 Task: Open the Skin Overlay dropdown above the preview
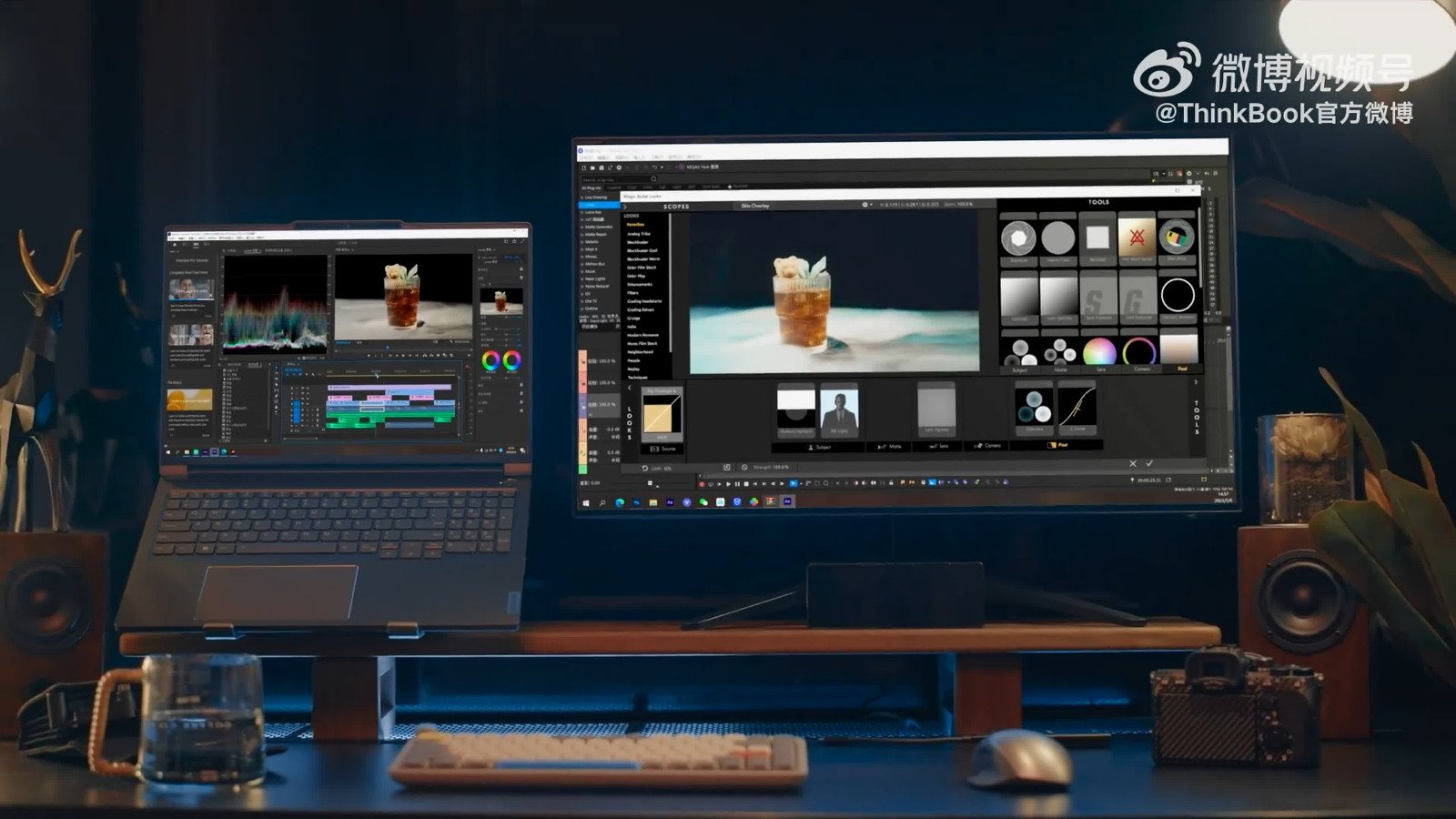pos(755,206)
